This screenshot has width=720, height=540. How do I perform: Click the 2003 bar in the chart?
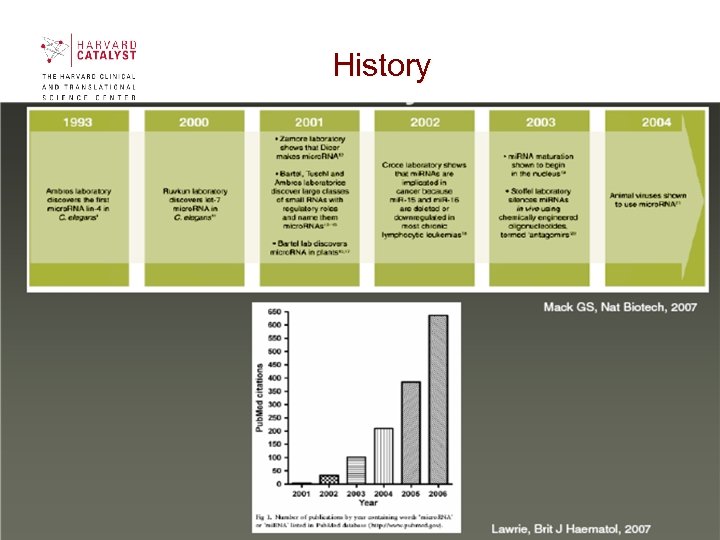[x=356, y=470]
